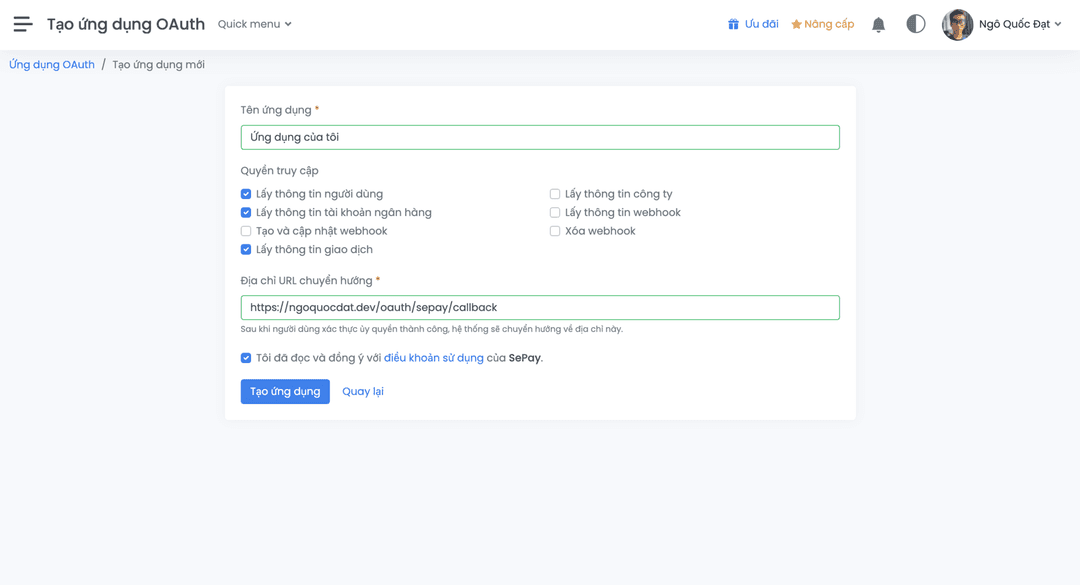Image resolution: width=1080 pixels, height=585 pixels.
Task: Click the redirect URL input field
Action: (x=540, y=307)
